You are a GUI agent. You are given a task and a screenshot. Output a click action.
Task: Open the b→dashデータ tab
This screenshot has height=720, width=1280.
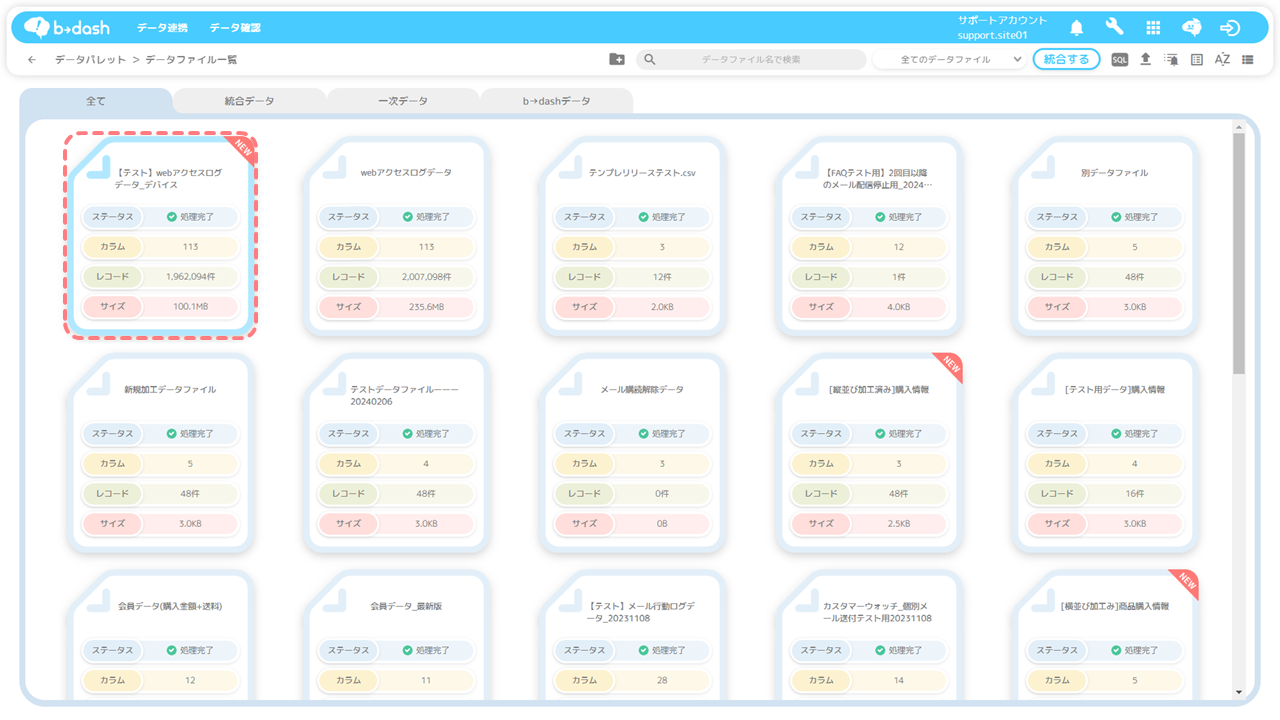click(557, 101)
